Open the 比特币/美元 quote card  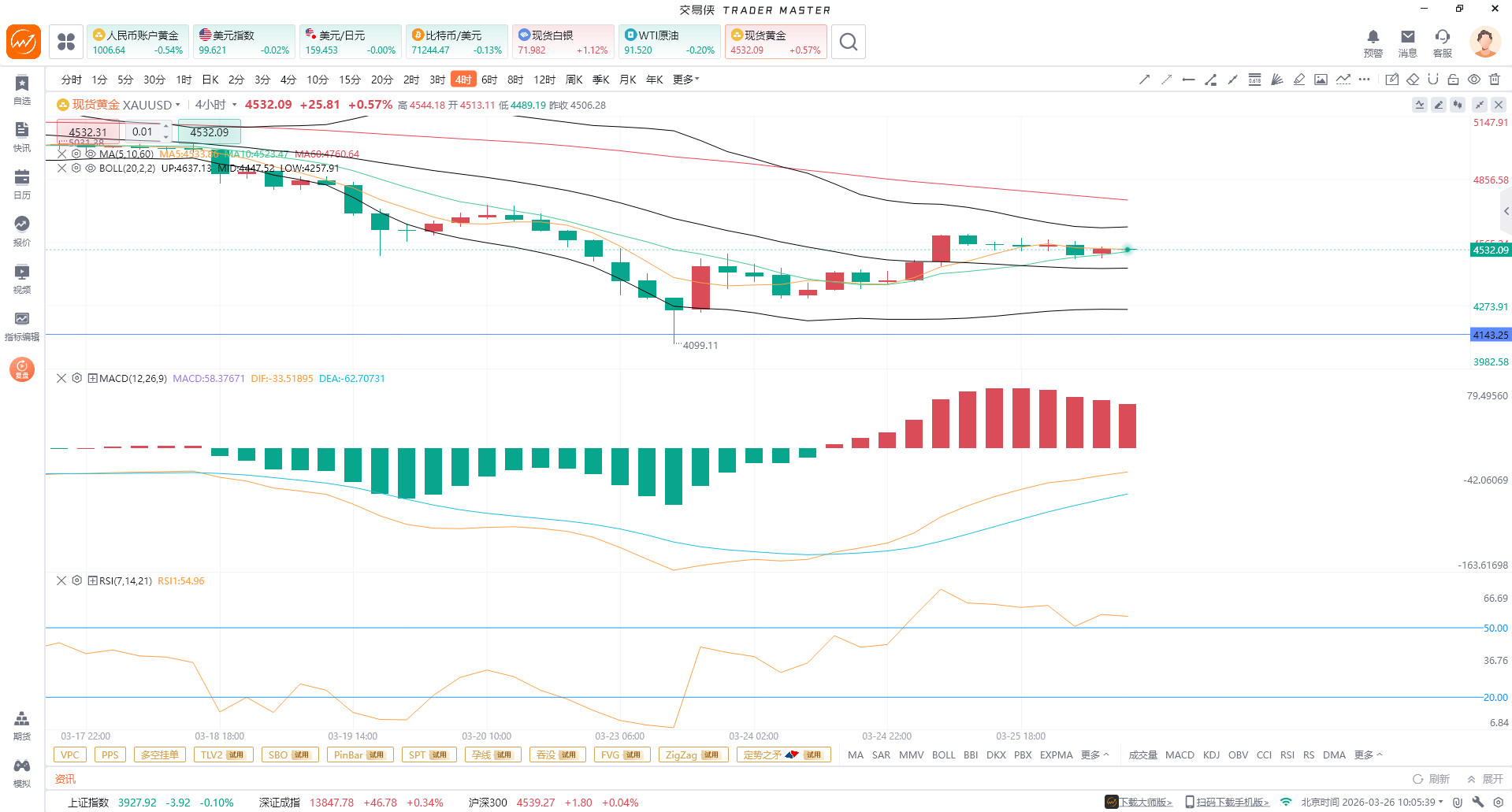(457, 42)
